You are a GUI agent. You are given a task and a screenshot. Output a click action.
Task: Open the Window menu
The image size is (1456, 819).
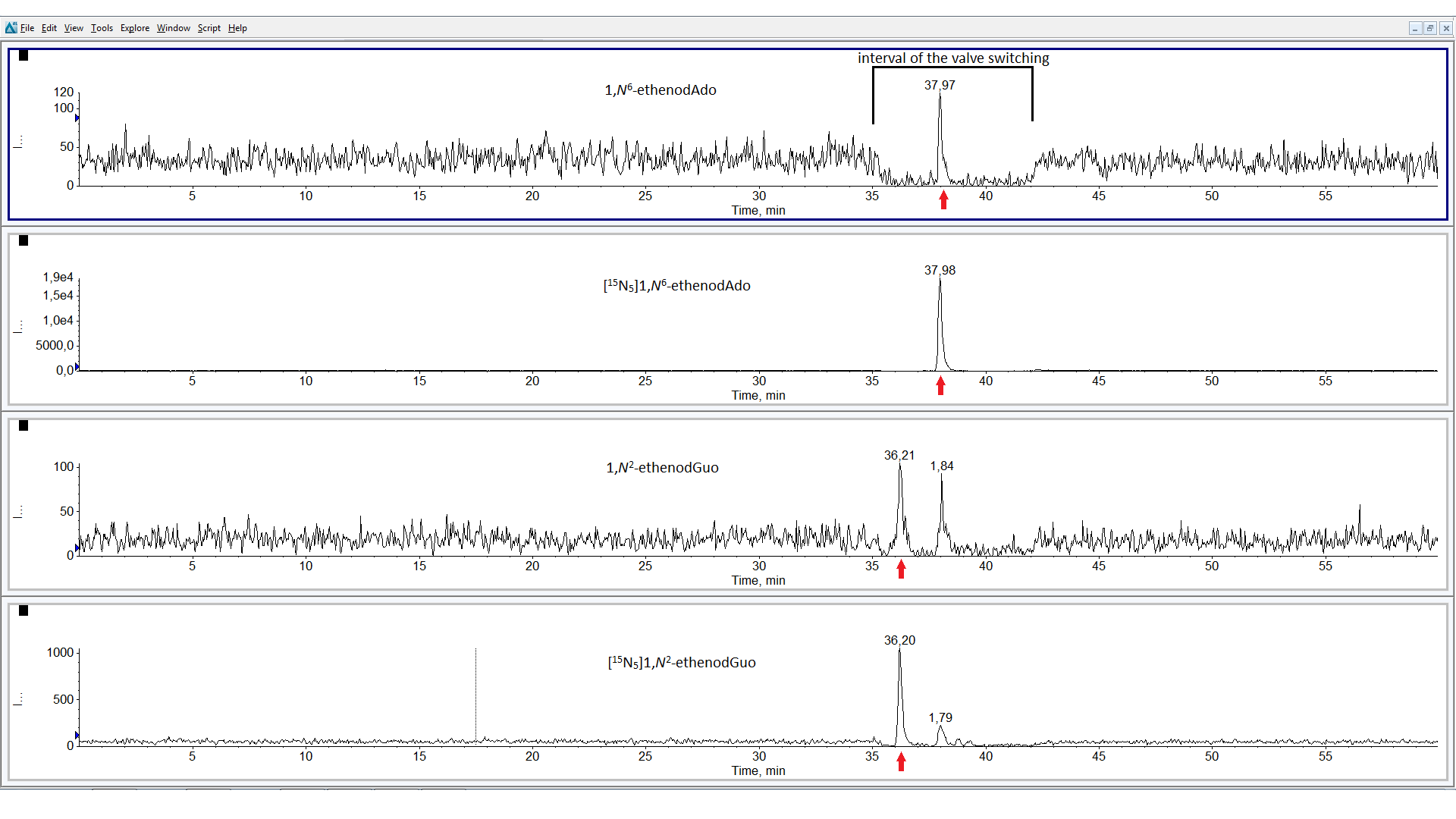pyautogui.click(x=174, y=28)
